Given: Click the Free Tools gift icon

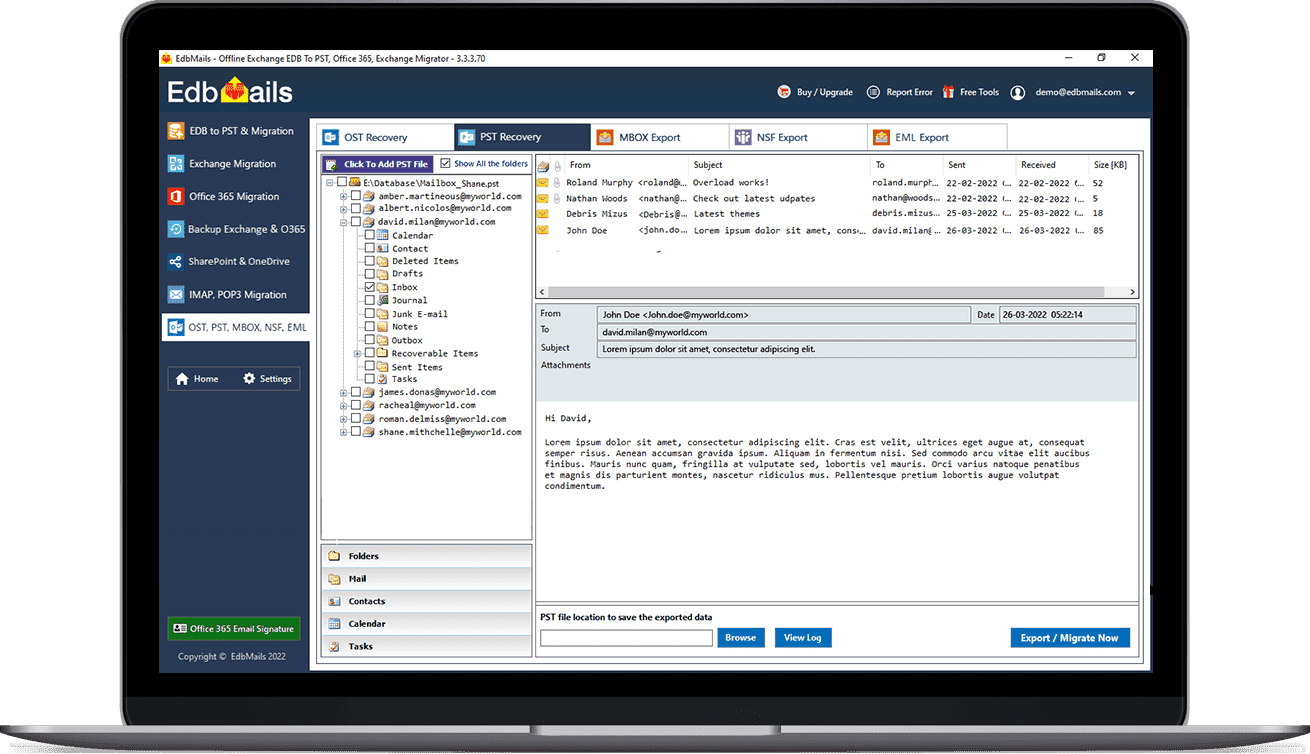Looking at the screenshot, I should click(948, 92).
